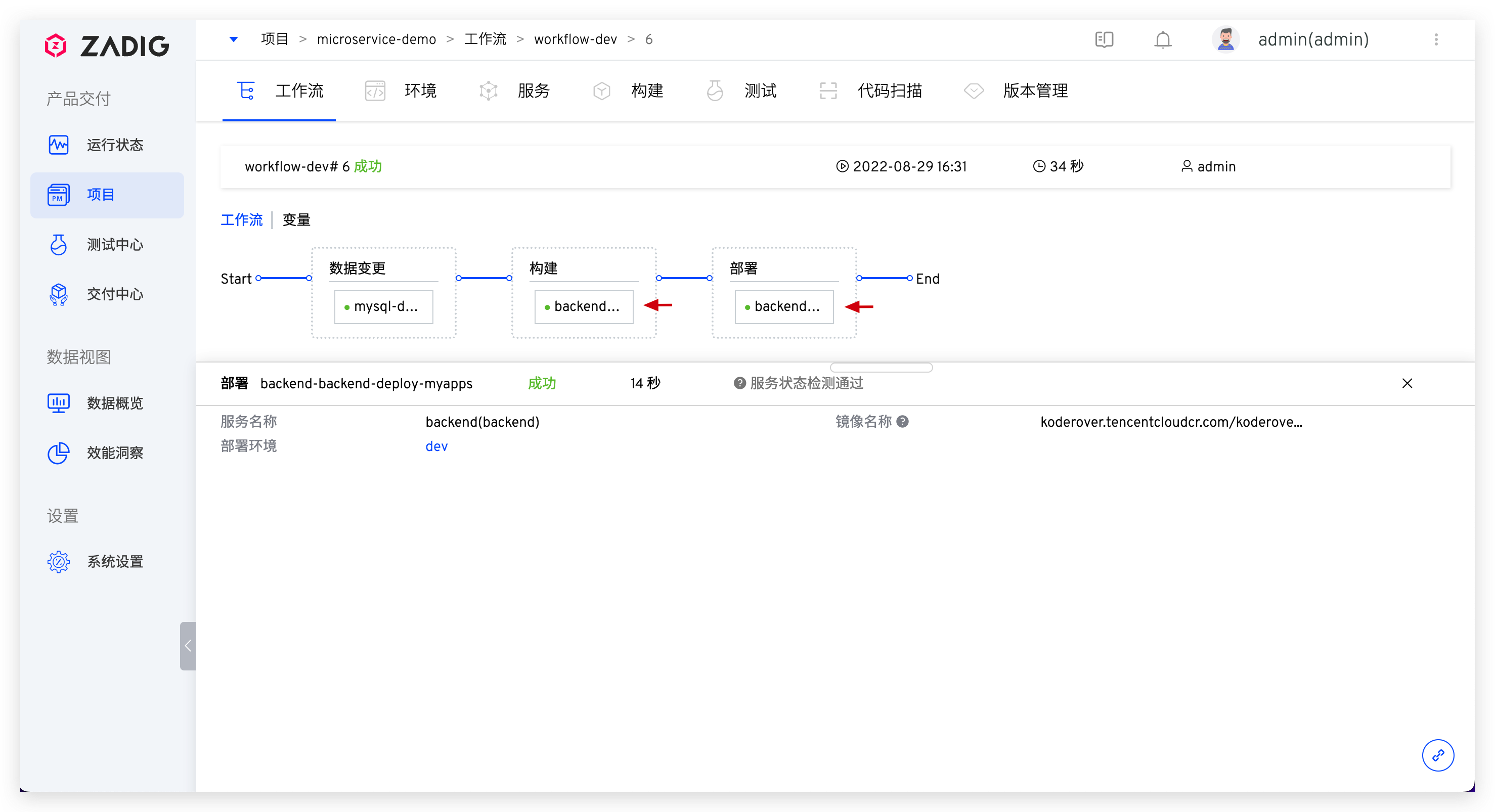Viewport: 1495px width, 812px height.
Task: Click 运行状态 in sidebar
Action: pos(114,145)
